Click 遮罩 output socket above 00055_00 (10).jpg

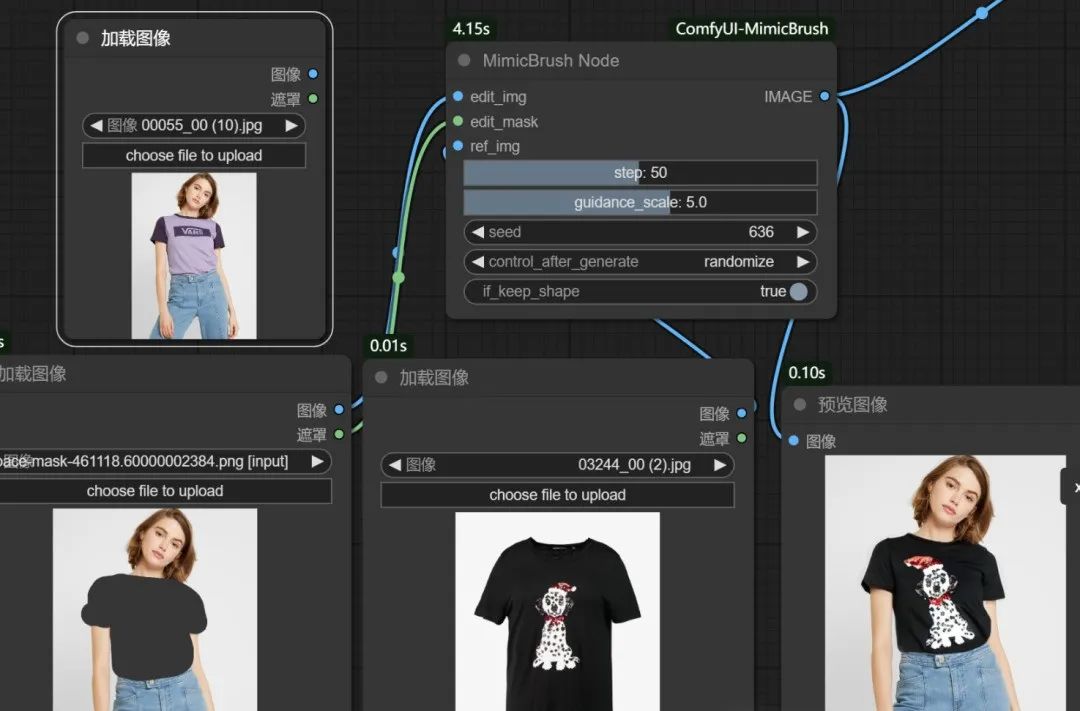(x=313, y=99)
